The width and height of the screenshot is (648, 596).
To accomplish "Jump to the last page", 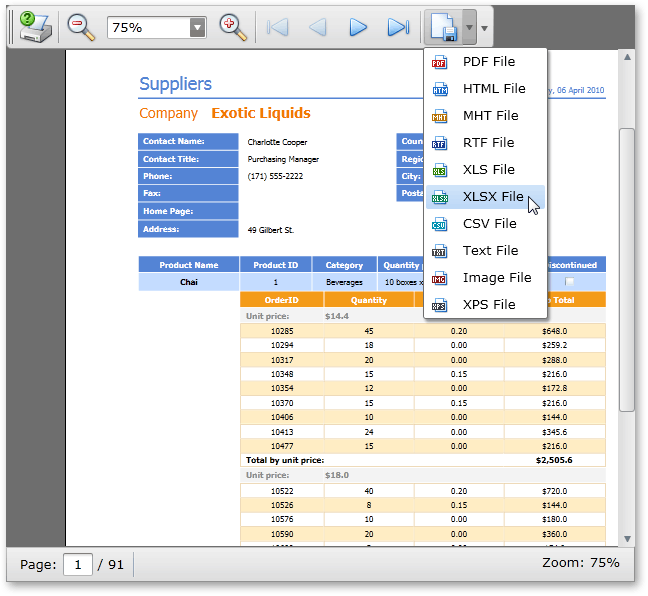I will click(x=398, y=27).
